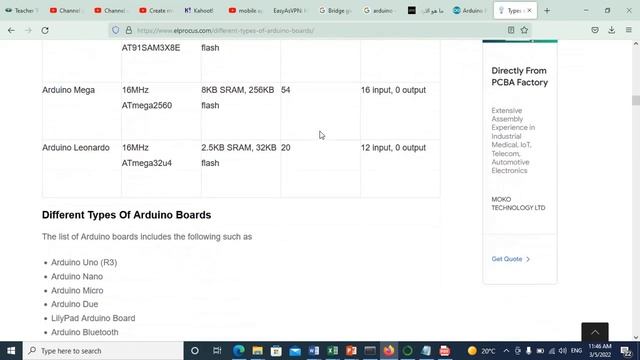Bookmark this page with the star
The height and width of the screenshot is (360, 640).
pos(524,30)
